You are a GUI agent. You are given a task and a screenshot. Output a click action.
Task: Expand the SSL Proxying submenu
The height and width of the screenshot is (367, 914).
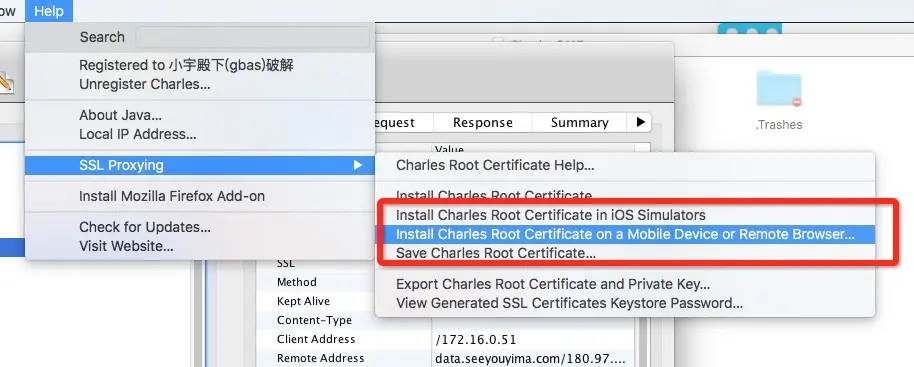coord(199,165)
